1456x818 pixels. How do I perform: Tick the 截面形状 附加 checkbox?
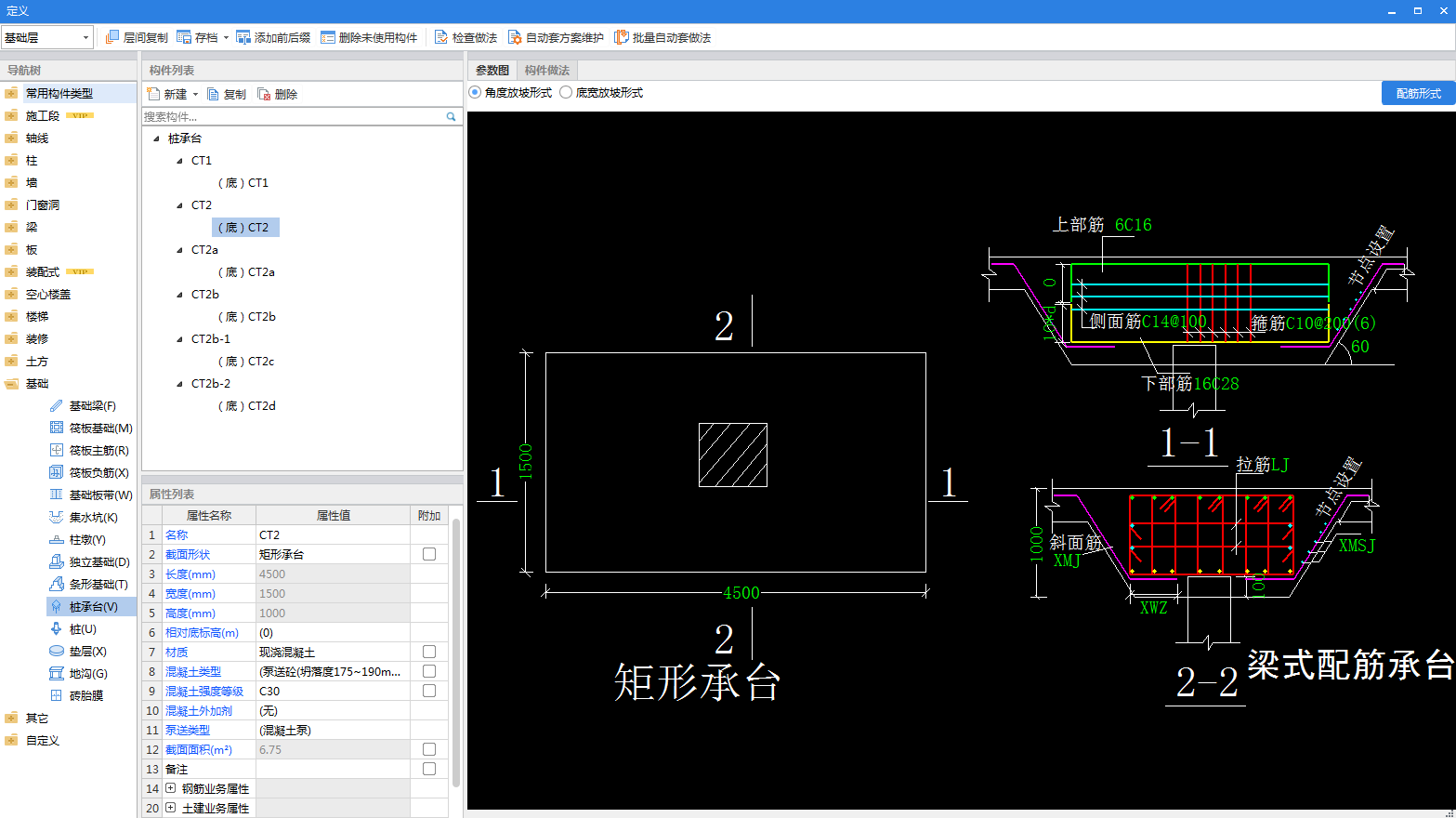pyautogui.click(x=429, y=554)
